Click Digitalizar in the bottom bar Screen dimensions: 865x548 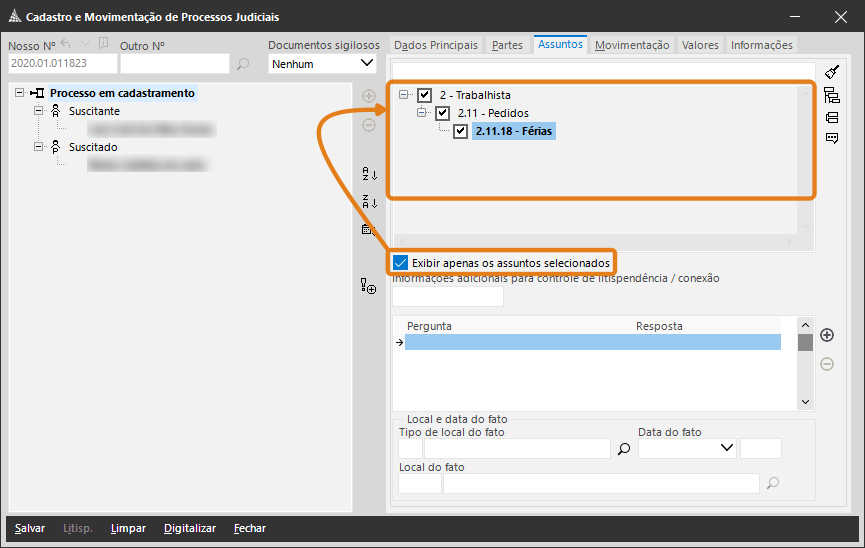pyautogui.click(x=190, y=528)
